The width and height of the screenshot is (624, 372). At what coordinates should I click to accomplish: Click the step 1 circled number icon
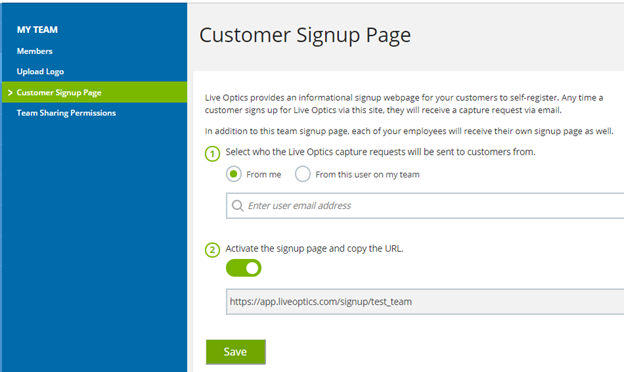213,154
